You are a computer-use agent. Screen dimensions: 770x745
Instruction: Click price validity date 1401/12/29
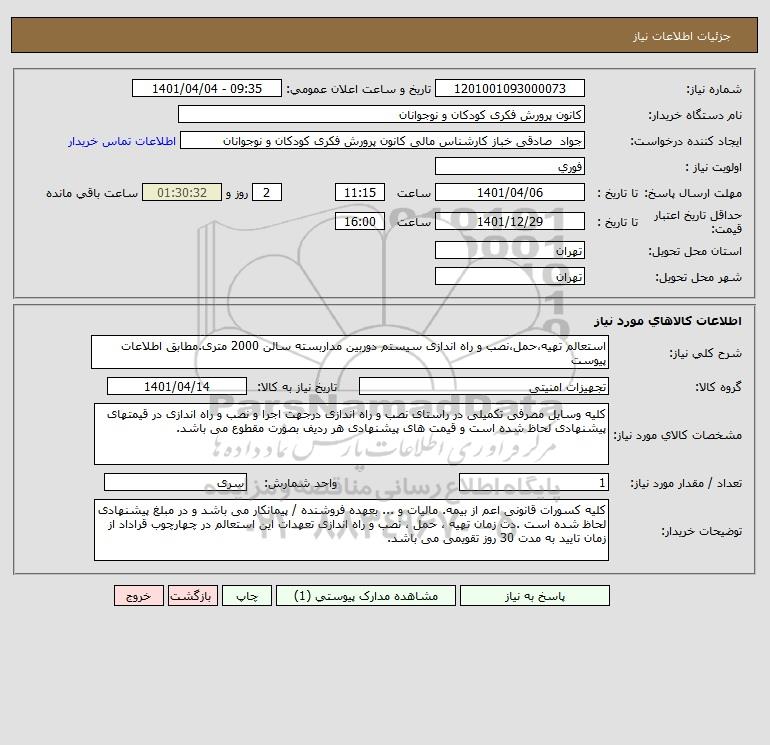(x=510, y=221)
